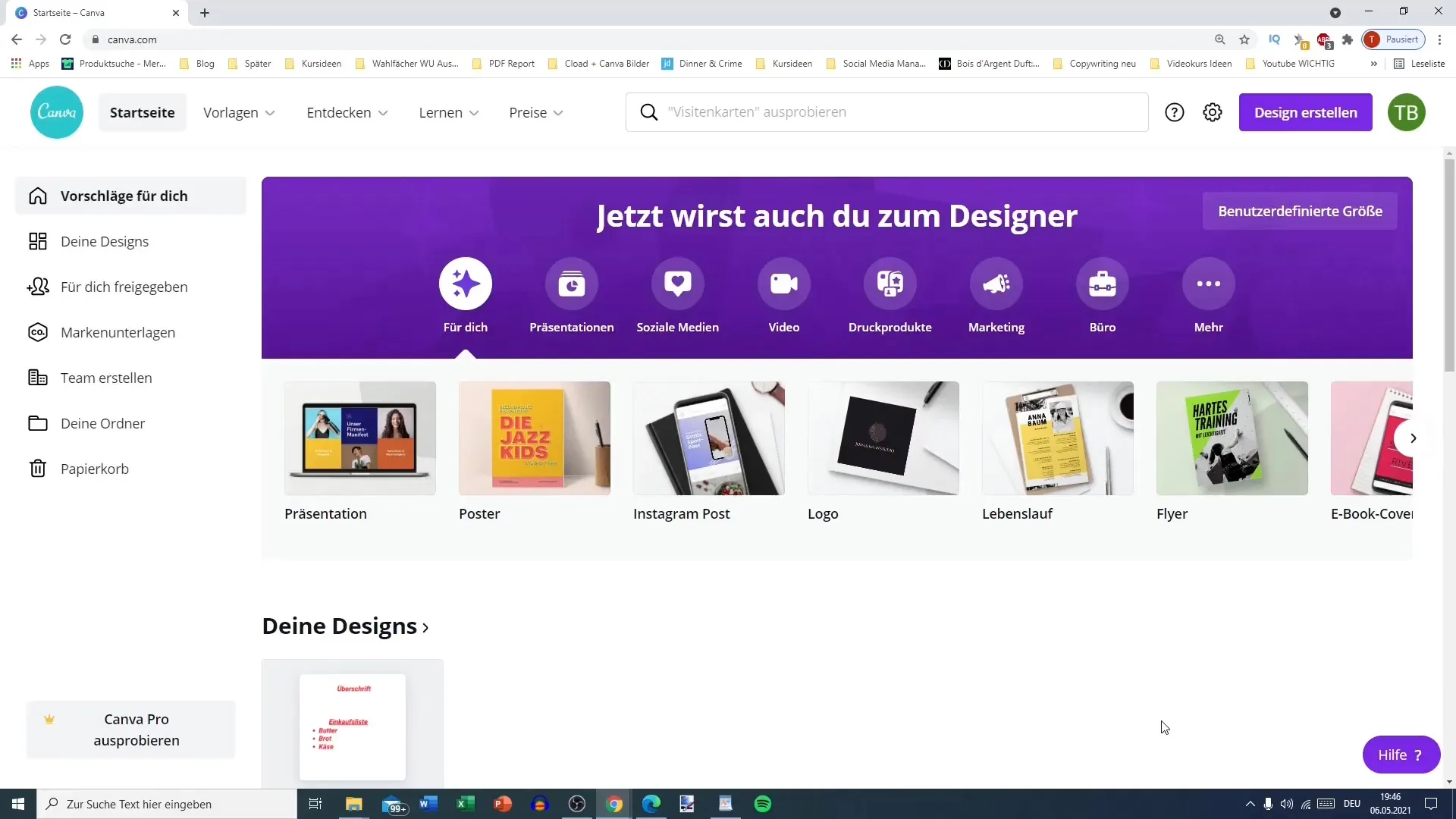Close the Startseite – Canva tab

(x=176, y=13)
